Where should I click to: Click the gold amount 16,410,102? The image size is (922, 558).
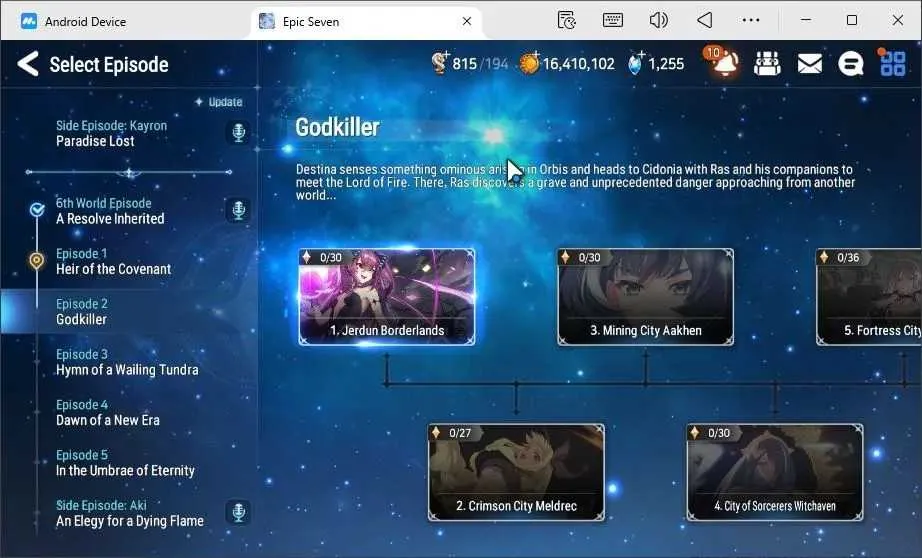point(579,64)
